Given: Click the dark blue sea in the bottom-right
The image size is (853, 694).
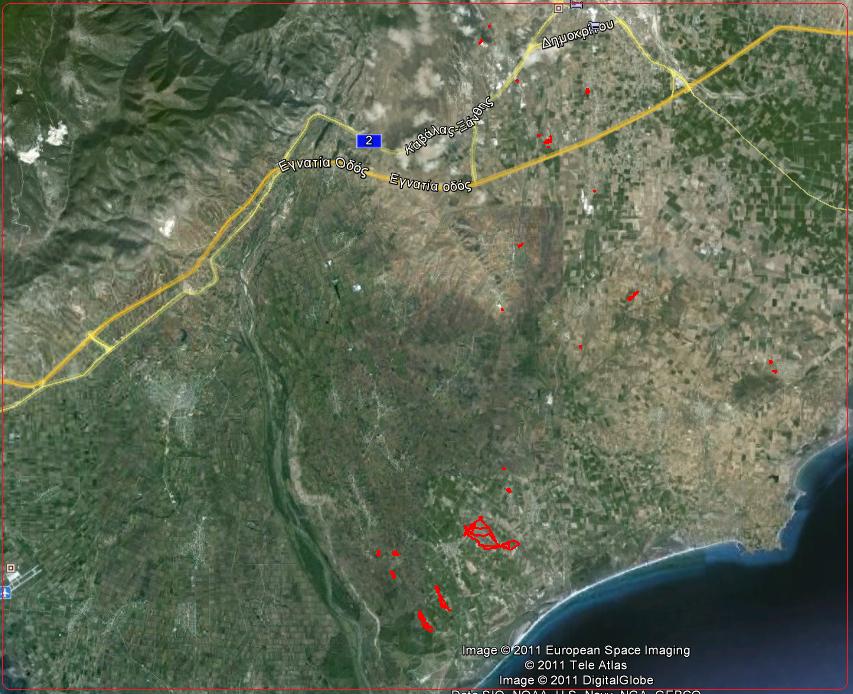Looking at the screenshot, I should click(x=760, y=620).
